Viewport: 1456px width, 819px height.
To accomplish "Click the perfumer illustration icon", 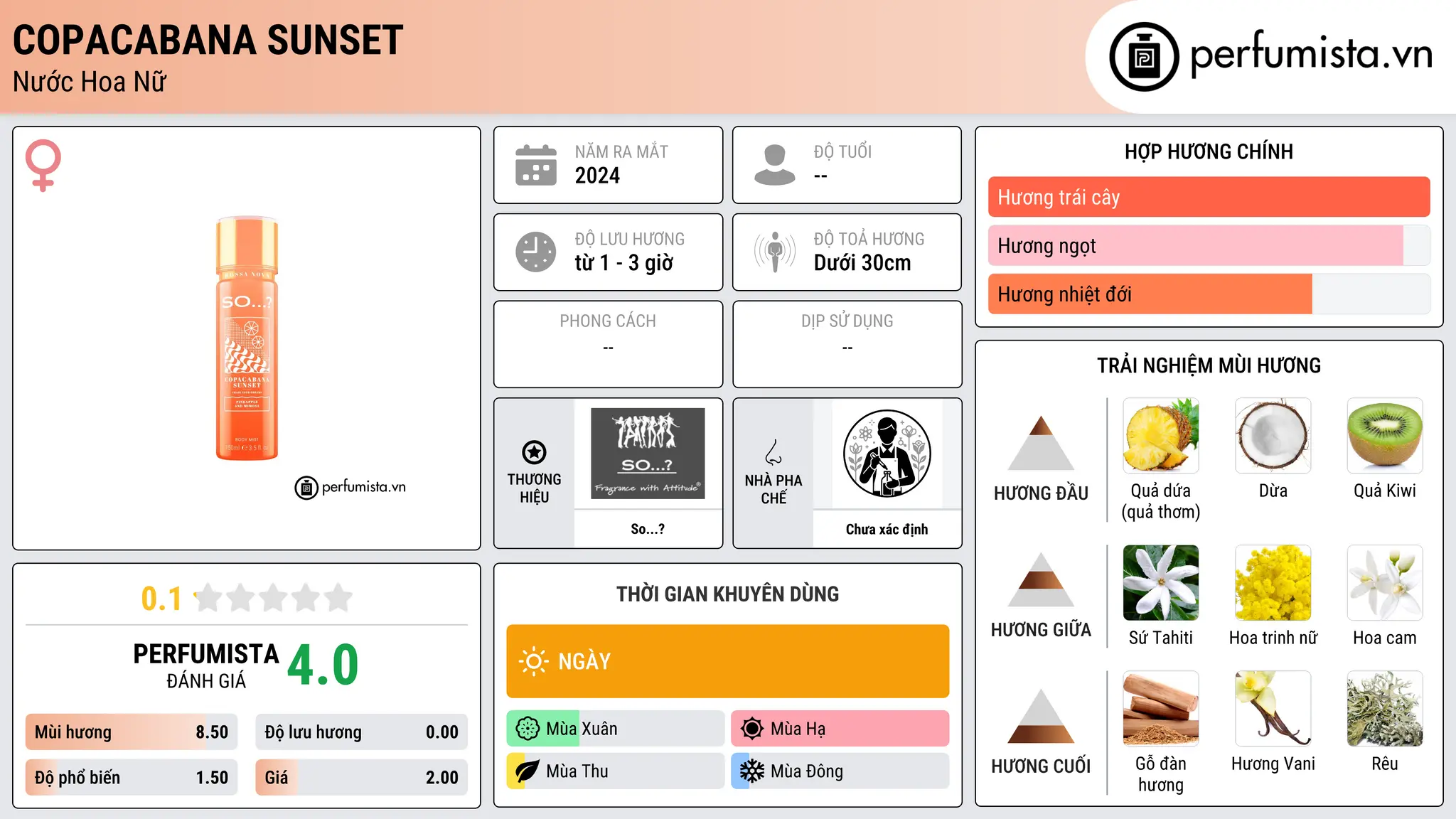I will coord(887,454).
